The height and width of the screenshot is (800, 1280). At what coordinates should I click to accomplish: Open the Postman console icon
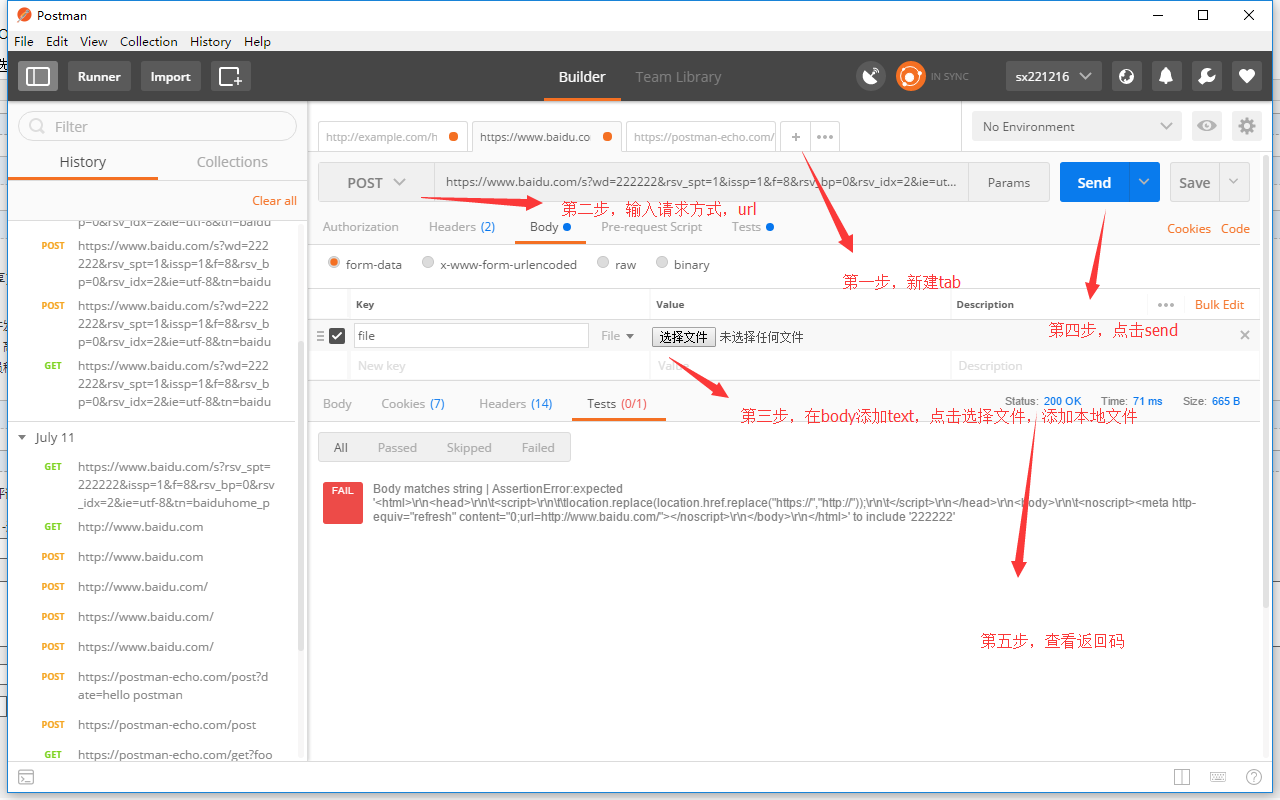tap(27, 777)
